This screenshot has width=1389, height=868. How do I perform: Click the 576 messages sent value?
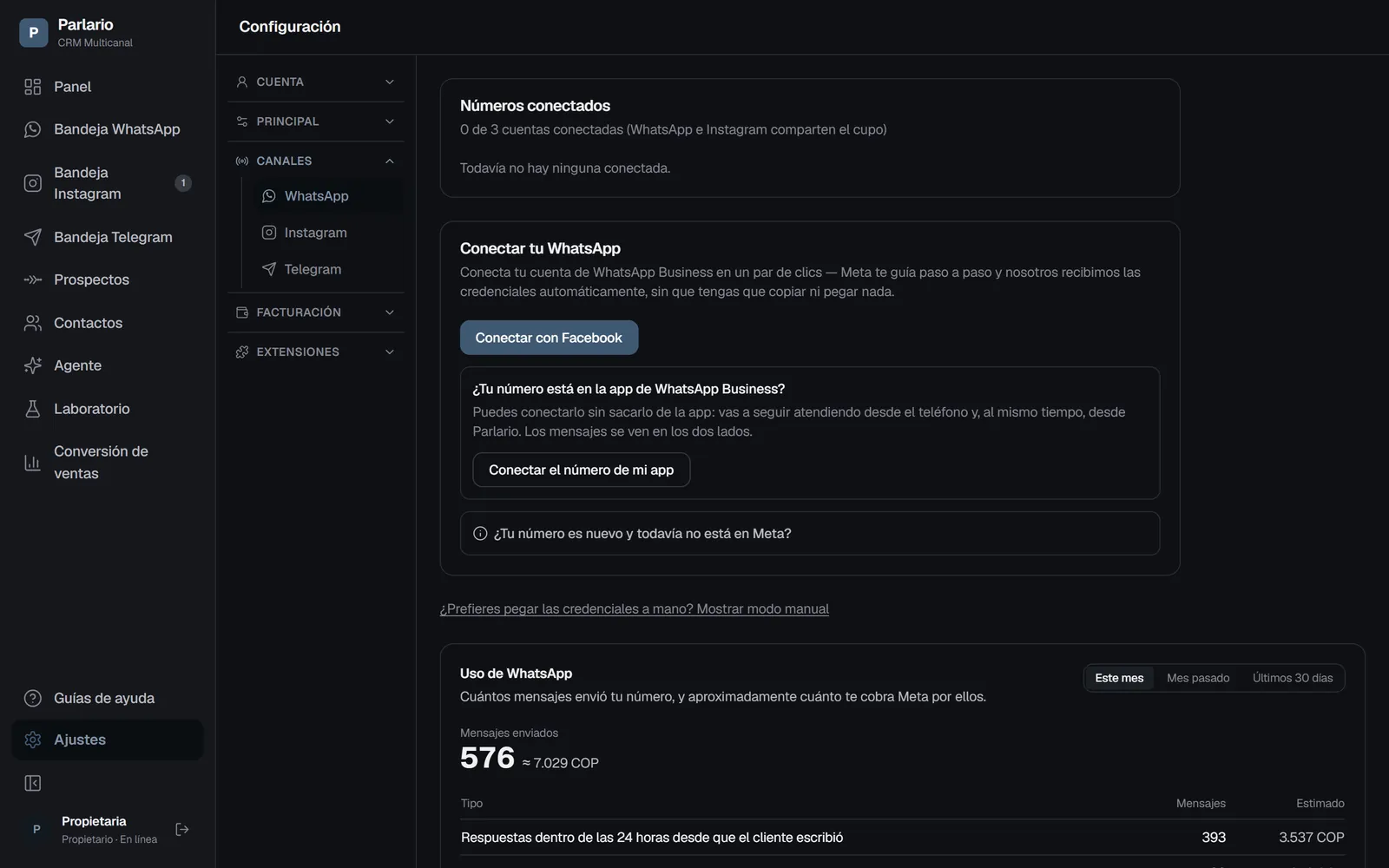[x=487, y=758]
